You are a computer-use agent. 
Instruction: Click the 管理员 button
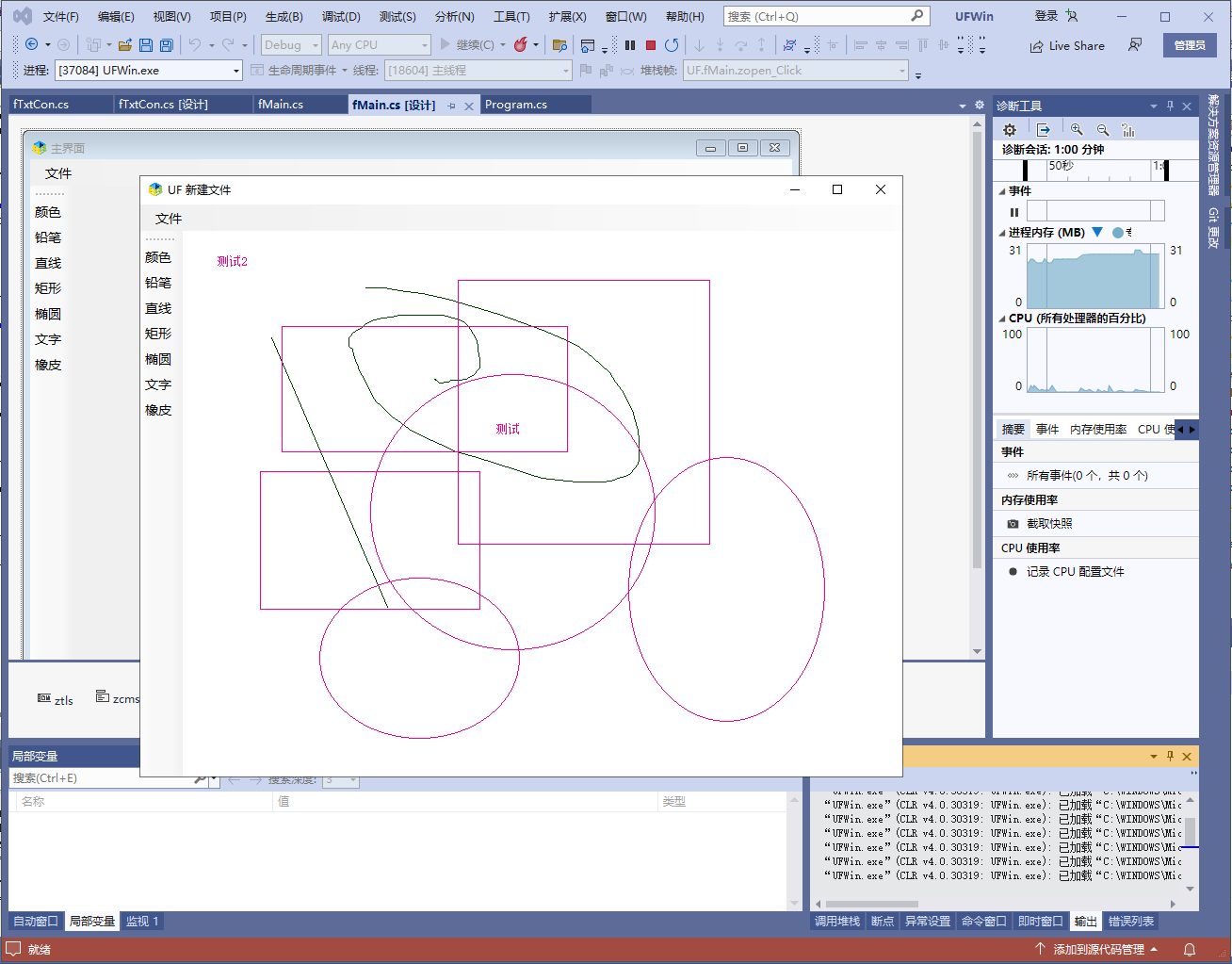(1190, 45)
